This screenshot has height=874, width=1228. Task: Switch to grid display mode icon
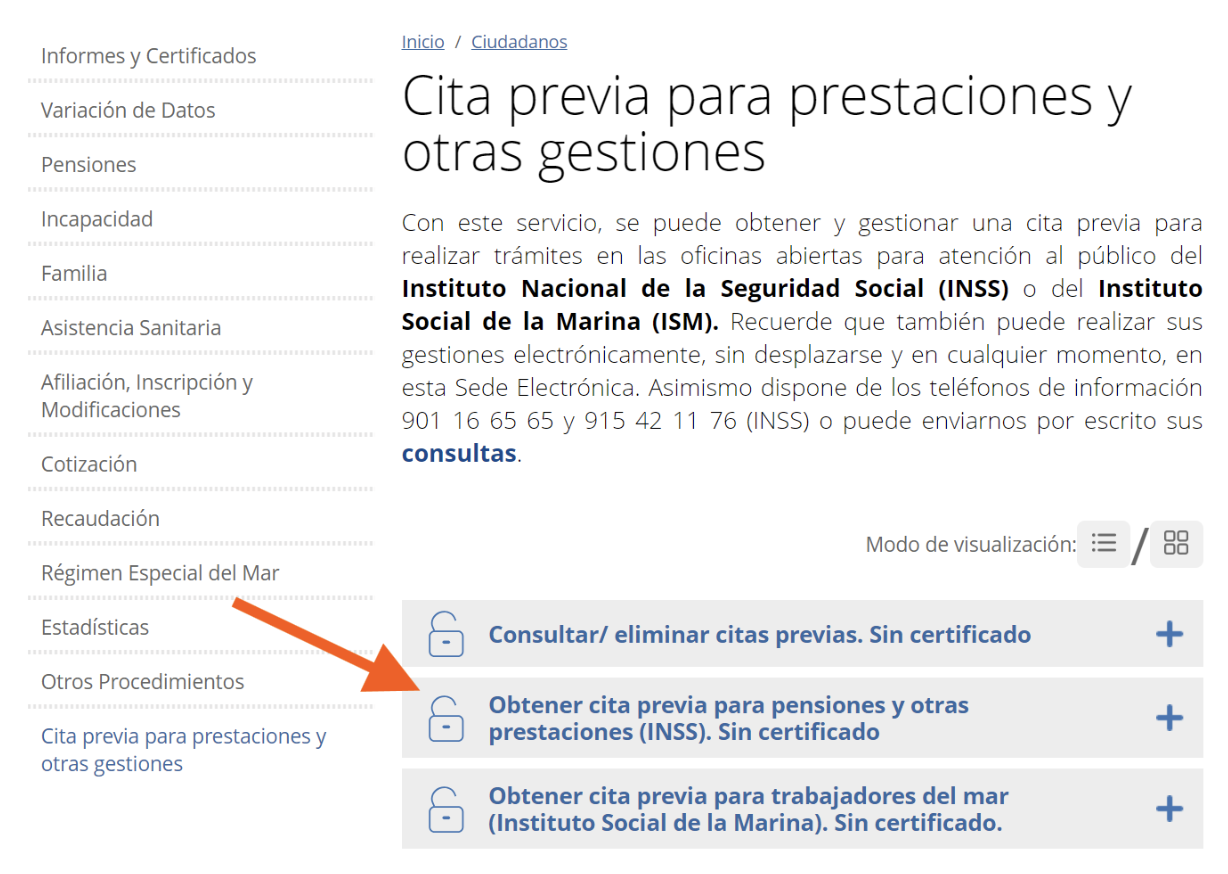1176,543
